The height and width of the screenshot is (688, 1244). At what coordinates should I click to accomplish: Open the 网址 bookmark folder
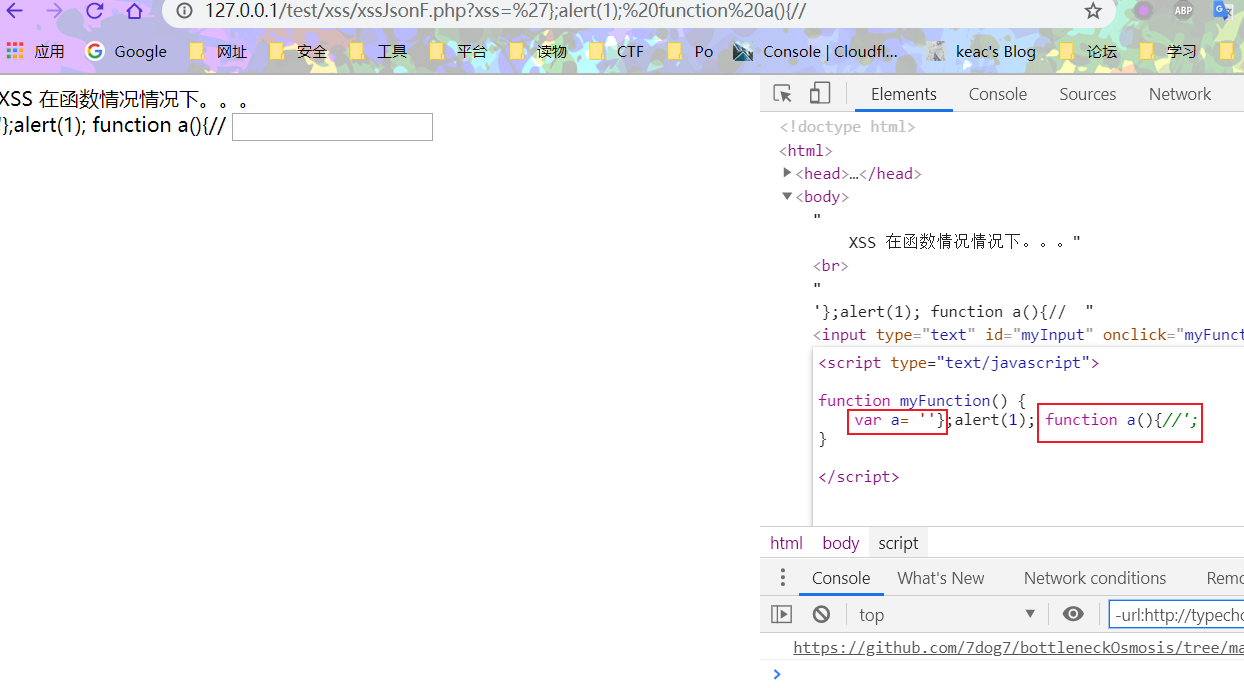pos(218,51)
